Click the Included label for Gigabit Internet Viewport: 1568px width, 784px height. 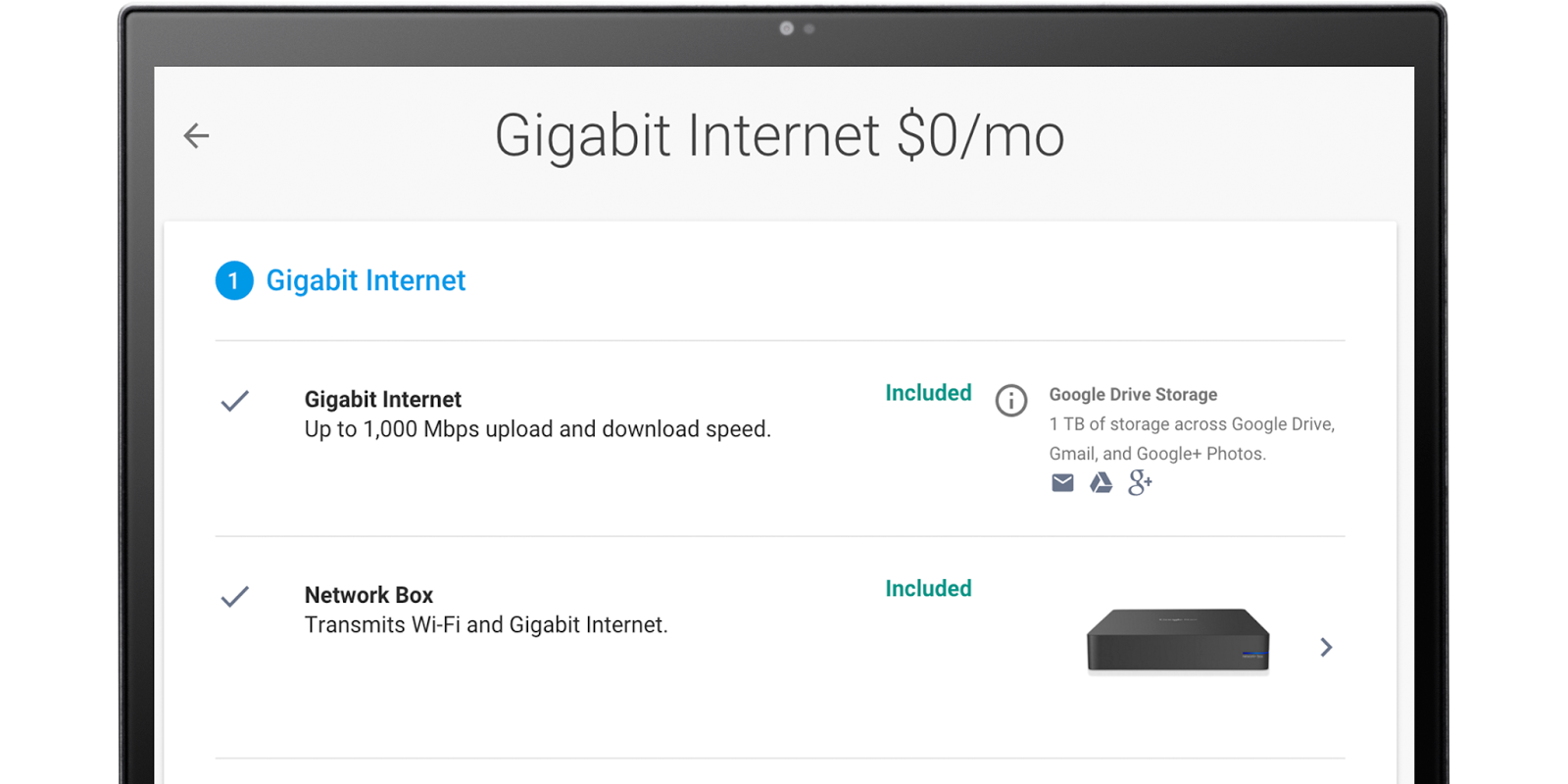pos(928,393)
